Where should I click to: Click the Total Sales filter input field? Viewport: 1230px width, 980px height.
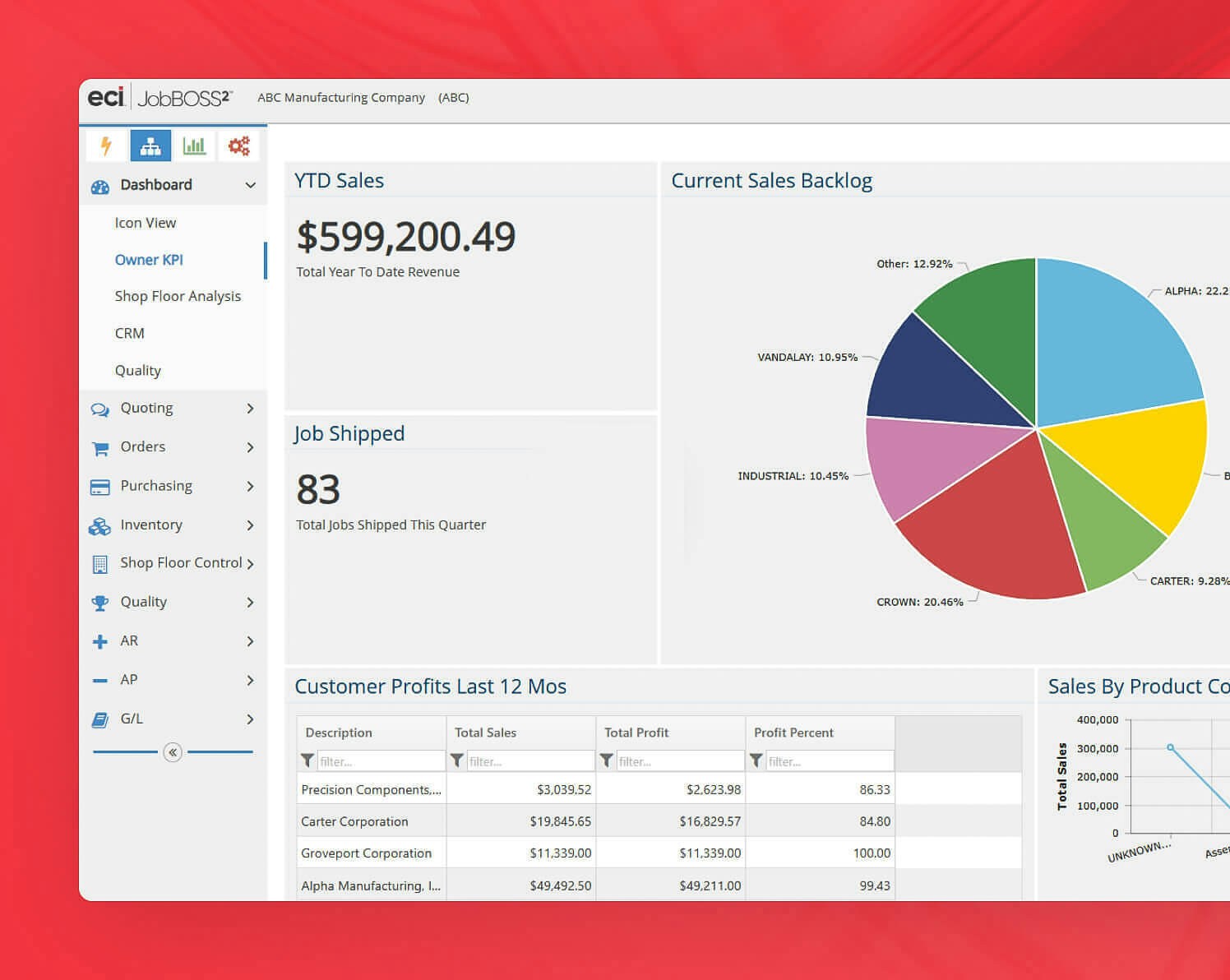[530, 761]
